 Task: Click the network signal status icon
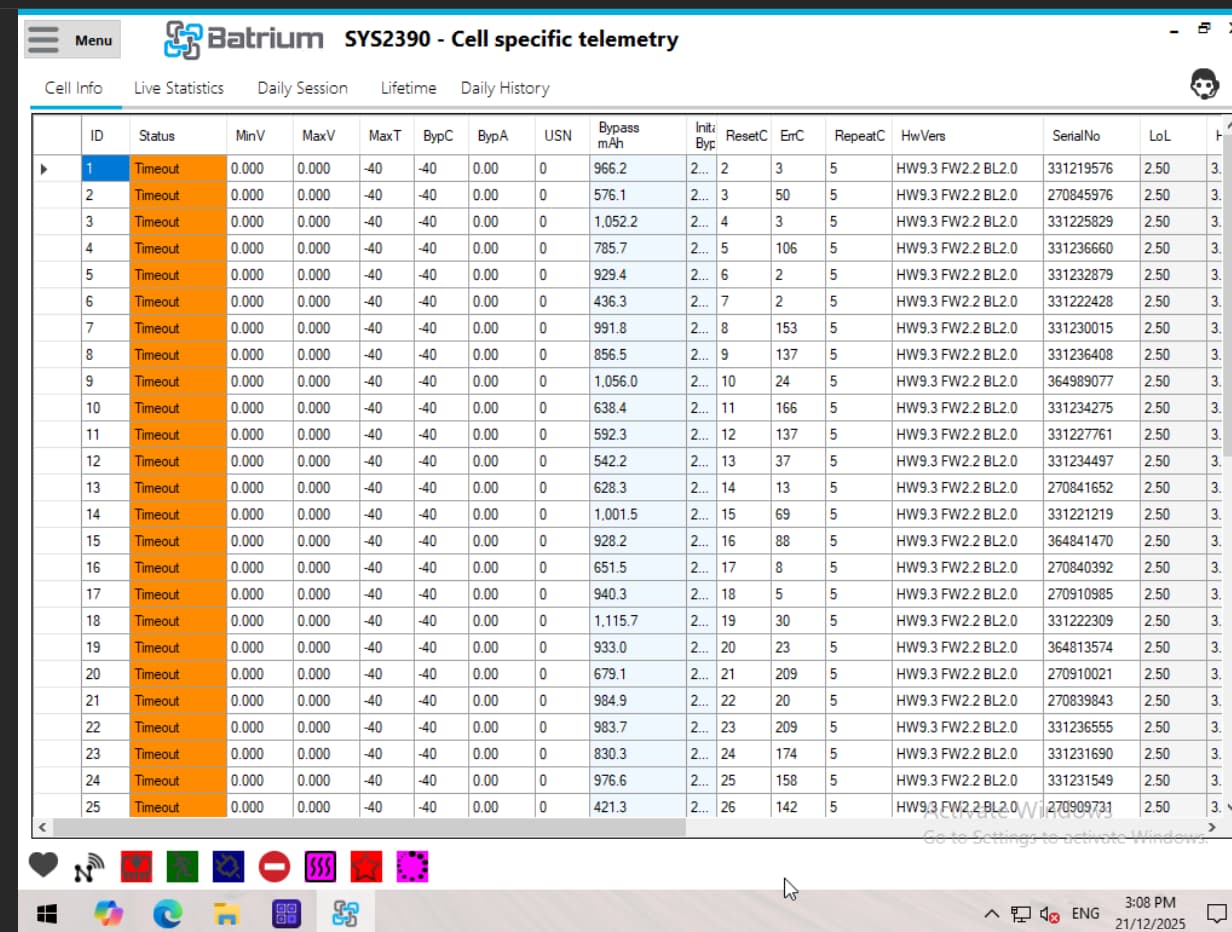point(89,867)
